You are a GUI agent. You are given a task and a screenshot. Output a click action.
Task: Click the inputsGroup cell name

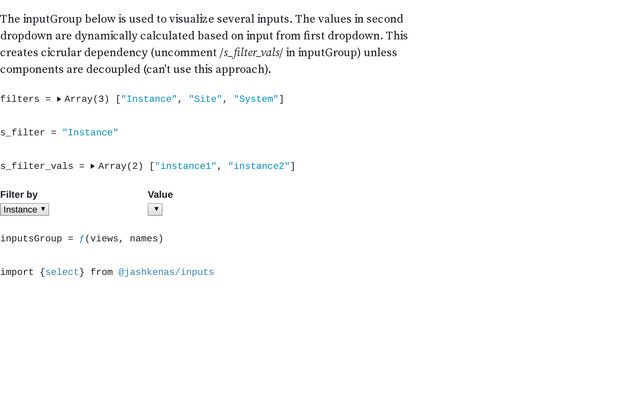[31, 239]
